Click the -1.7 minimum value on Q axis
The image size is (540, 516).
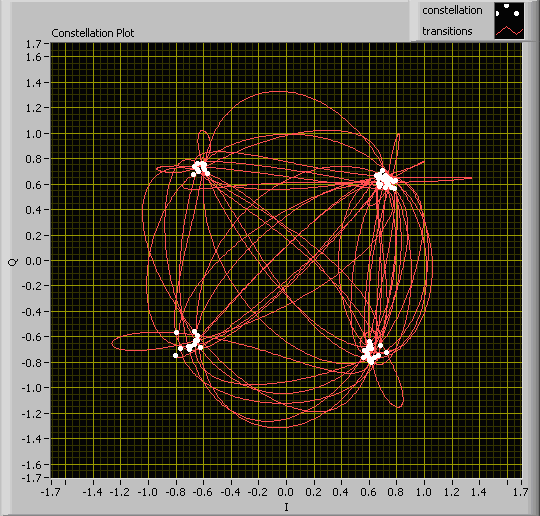[31, 478]
